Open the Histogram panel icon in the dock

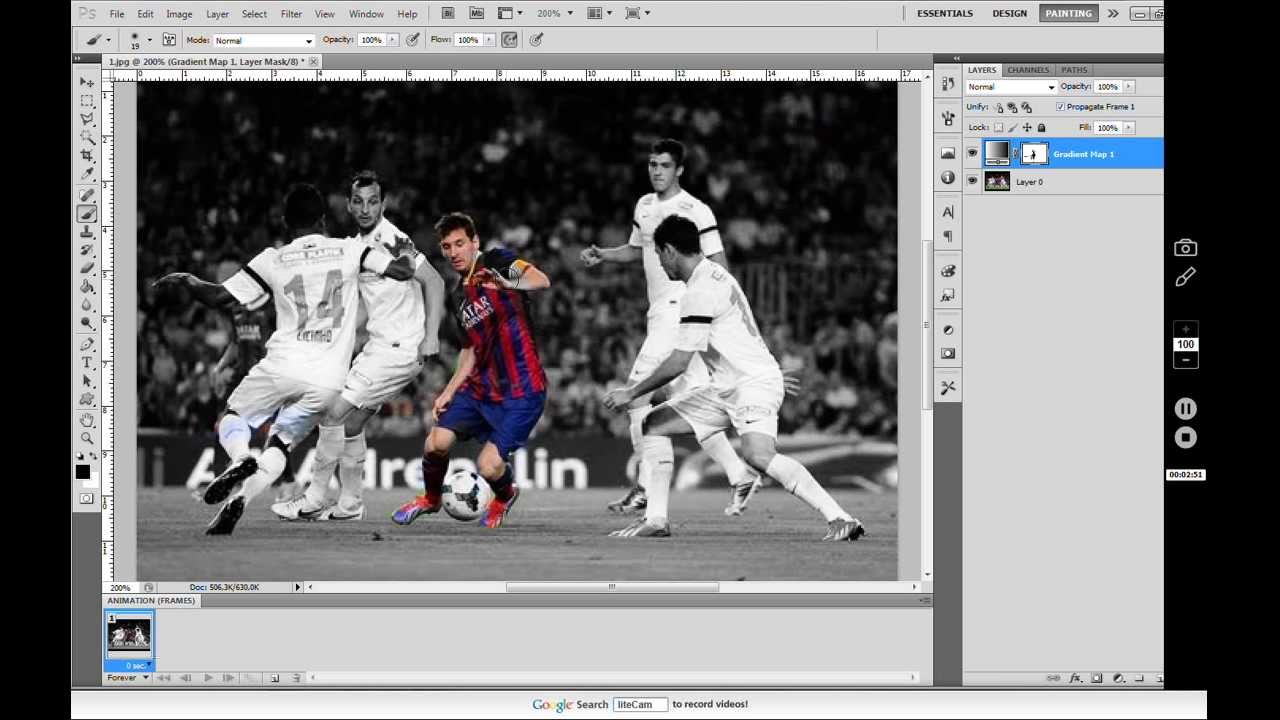[948, 153]
